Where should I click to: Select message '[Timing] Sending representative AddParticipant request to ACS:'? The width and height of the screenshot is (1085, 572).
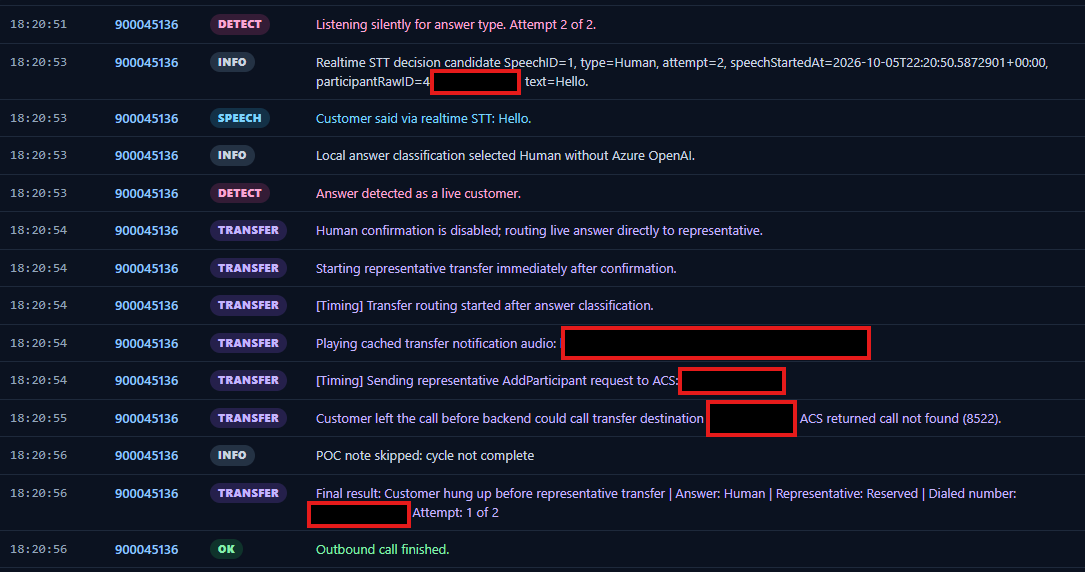pos(496,380)
